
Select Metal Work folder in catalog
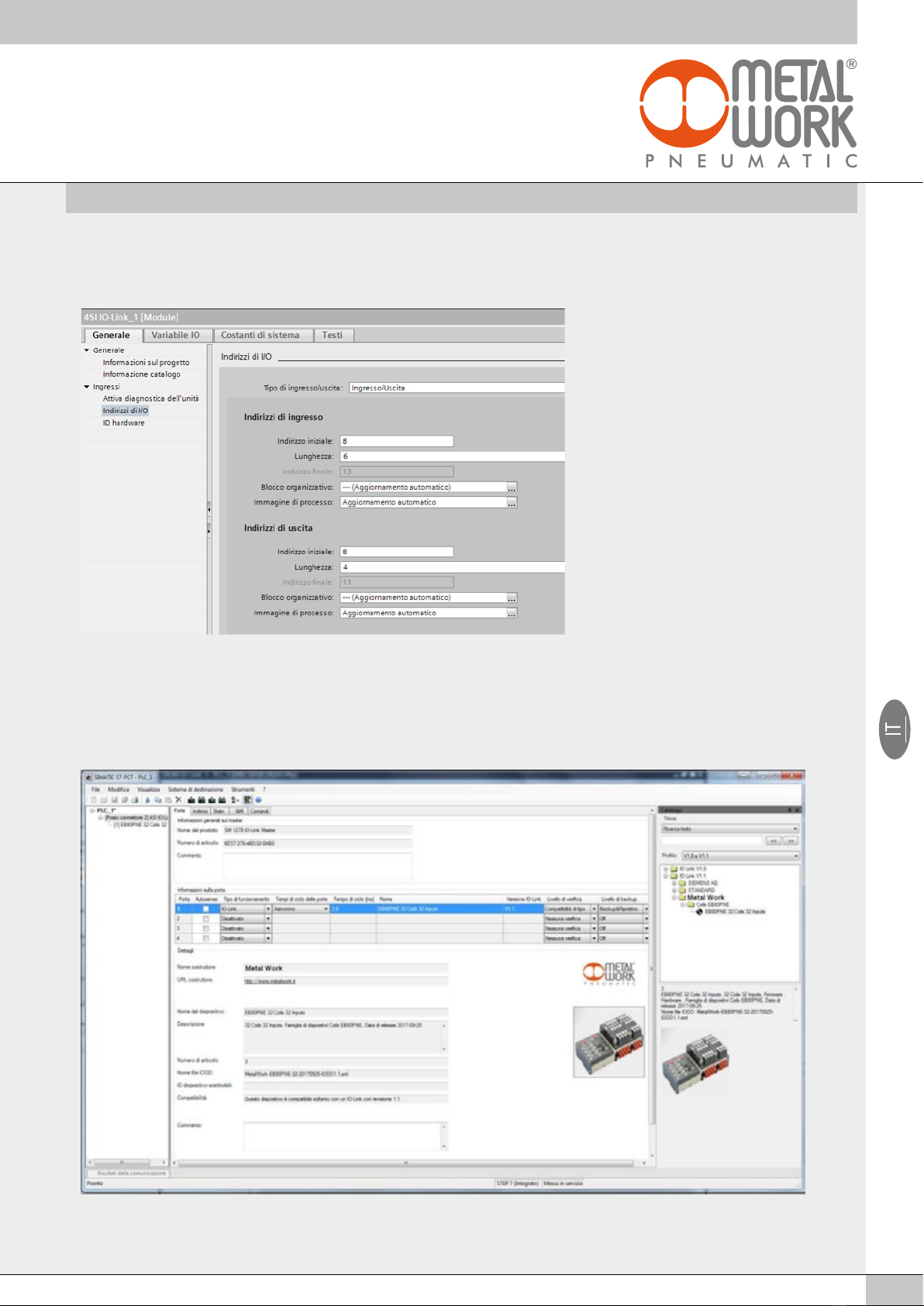[x=705, y=898]
